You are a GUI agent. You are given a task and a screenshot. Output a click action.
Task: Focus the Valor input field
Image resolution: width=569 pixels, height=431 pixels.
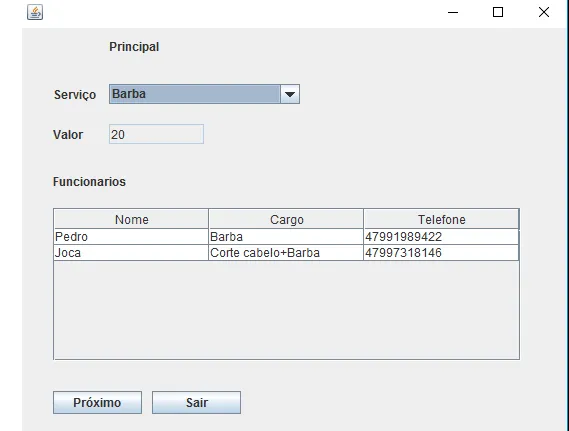pos(156,134)
